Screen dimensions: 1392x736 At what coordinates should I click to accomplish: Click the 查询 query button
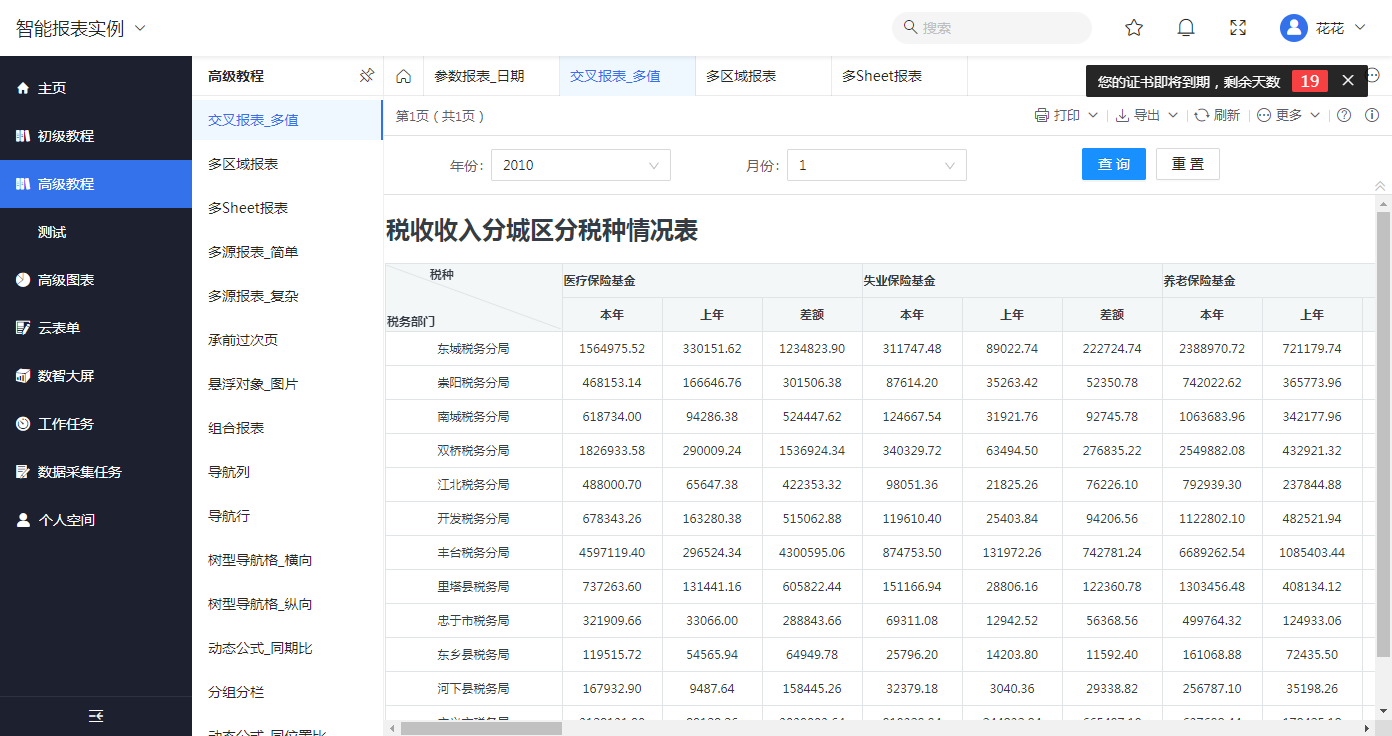(x=1113, y=164)
